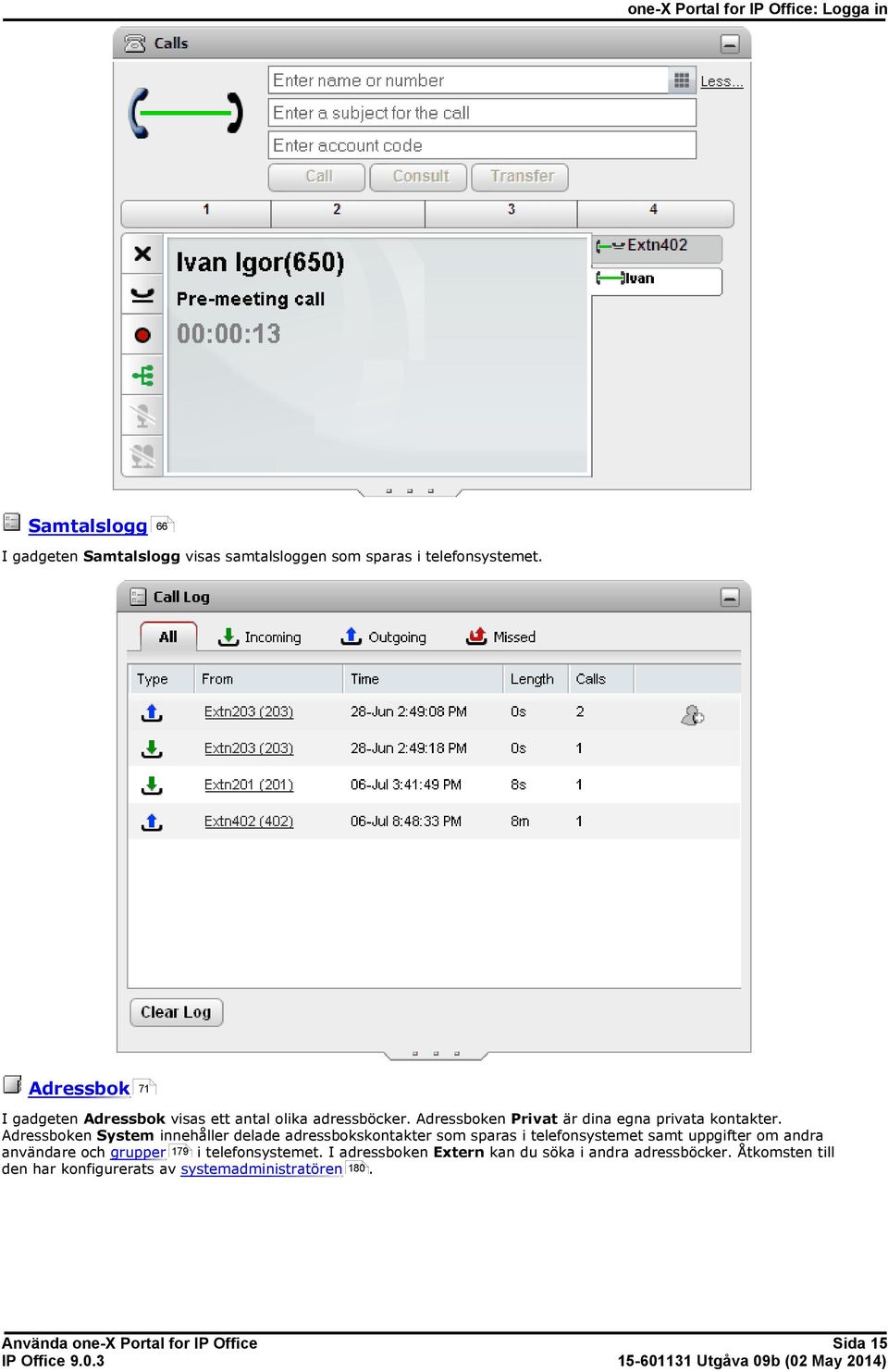Click the handset call icon in Calls gadget
This screenshot has height=1372, width=888.
[x=185, y=114]
